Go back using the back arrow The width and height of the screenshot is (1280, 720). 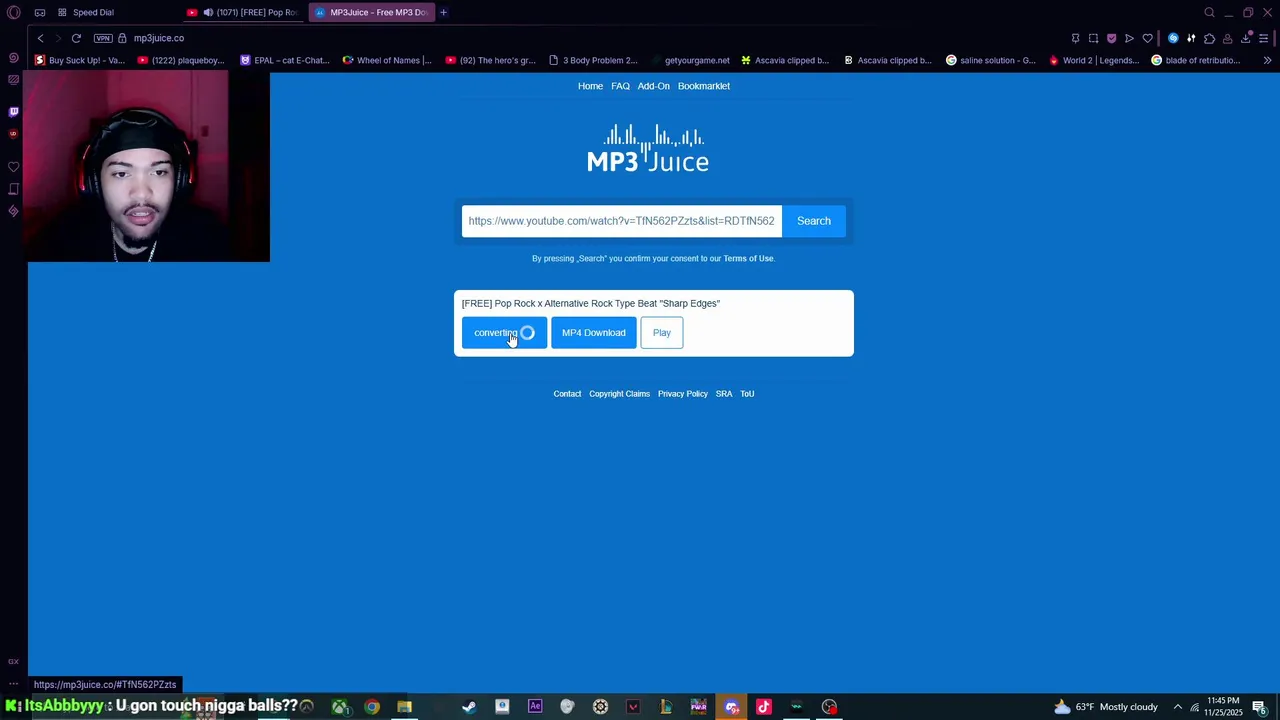click(40, 38)
